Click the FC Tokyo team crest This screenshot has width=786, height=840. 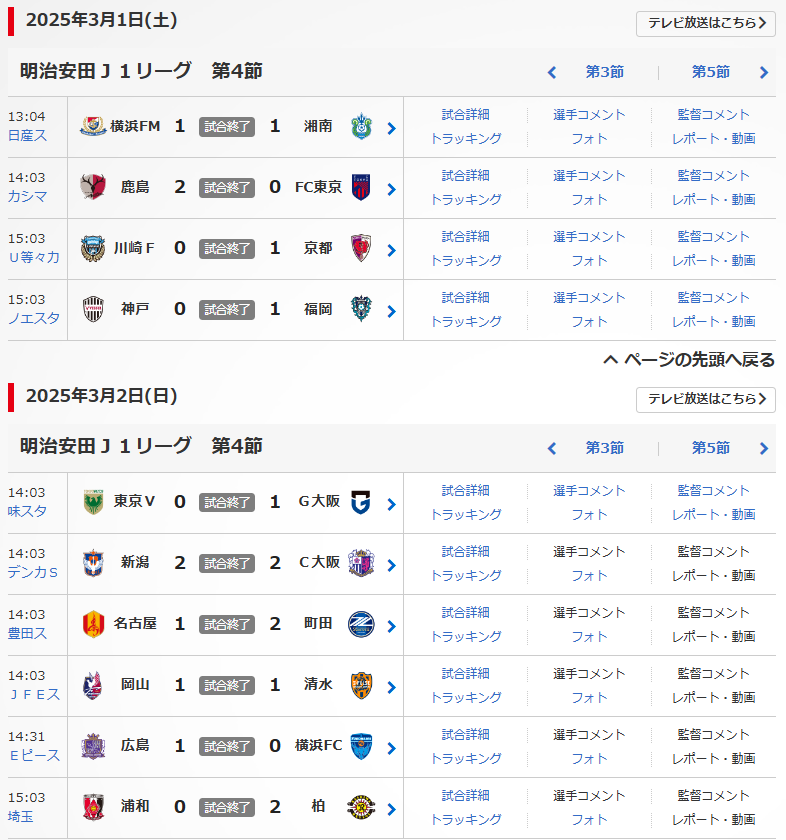[x=361, y=187]
